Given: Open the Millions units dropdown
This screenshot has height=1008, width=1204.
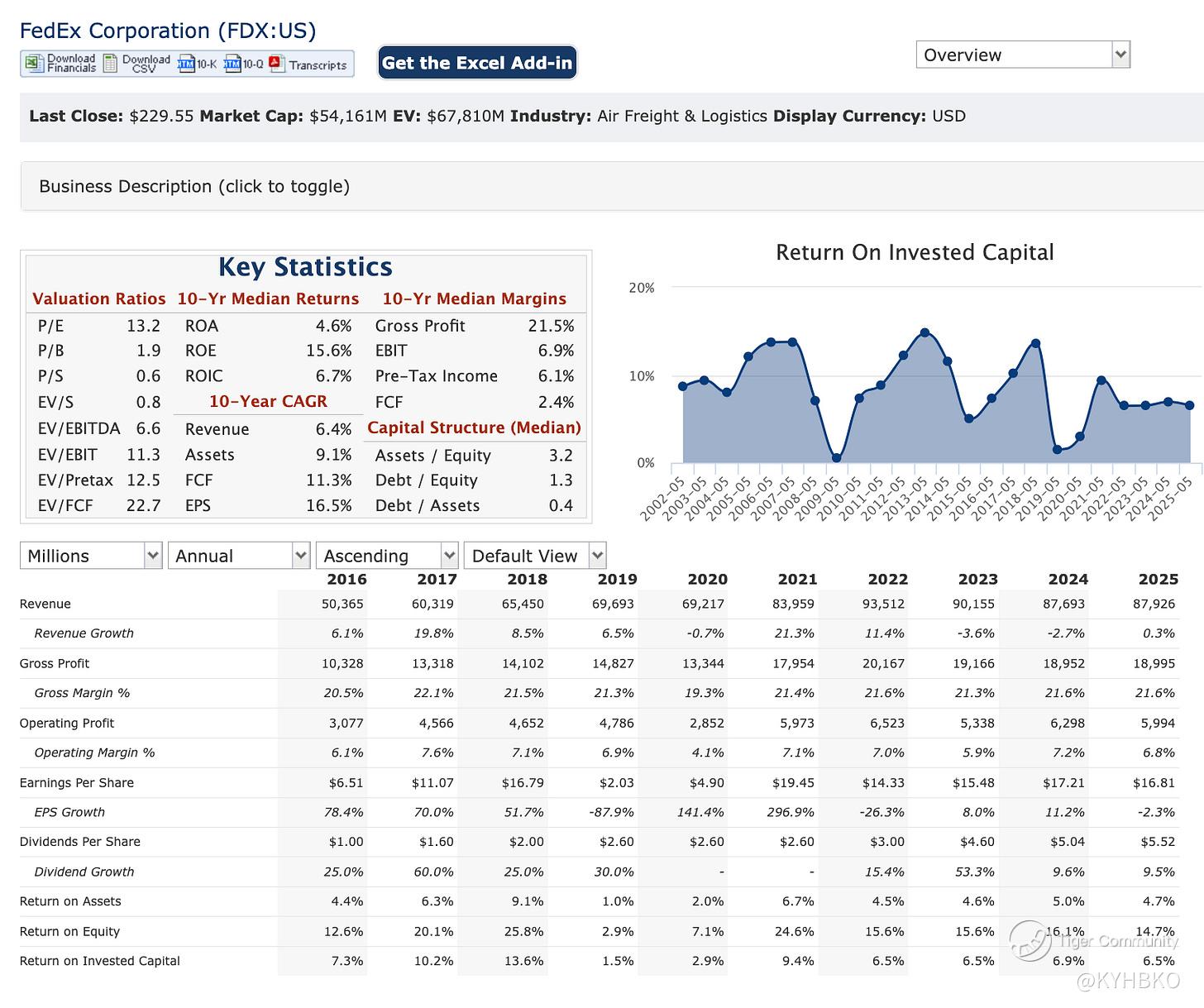Looking at the screenshot, I should pos(90,556).
